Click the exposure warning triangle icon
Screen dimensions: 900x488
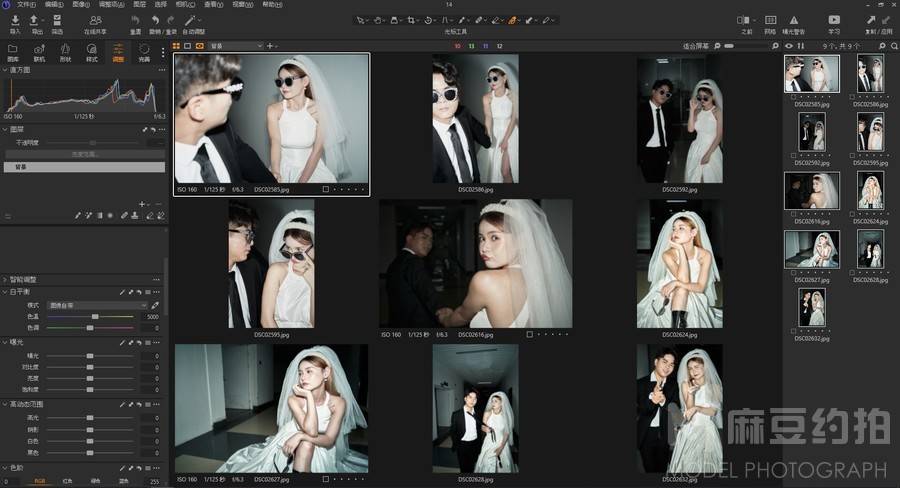794,21
